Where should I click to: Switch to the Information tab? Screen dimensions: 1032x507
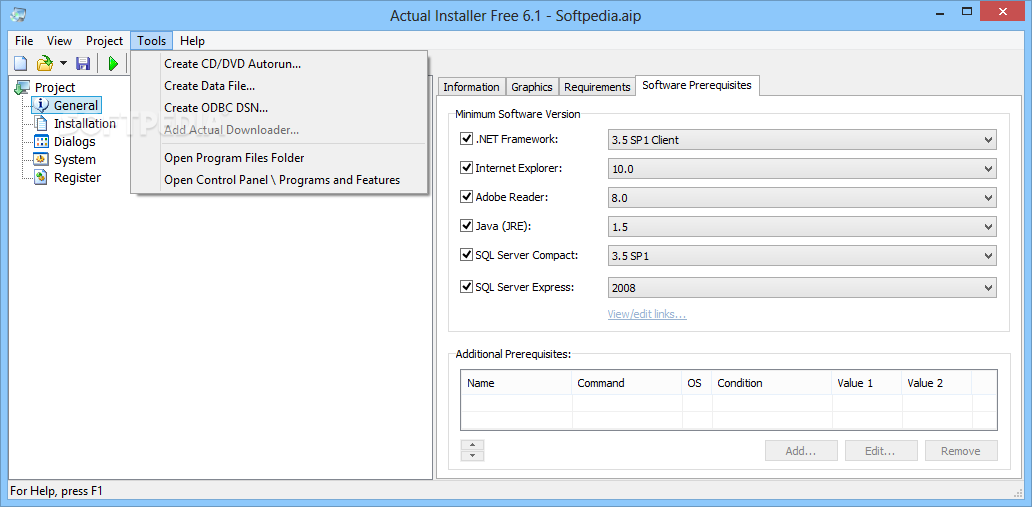click(x=471, y=87)
